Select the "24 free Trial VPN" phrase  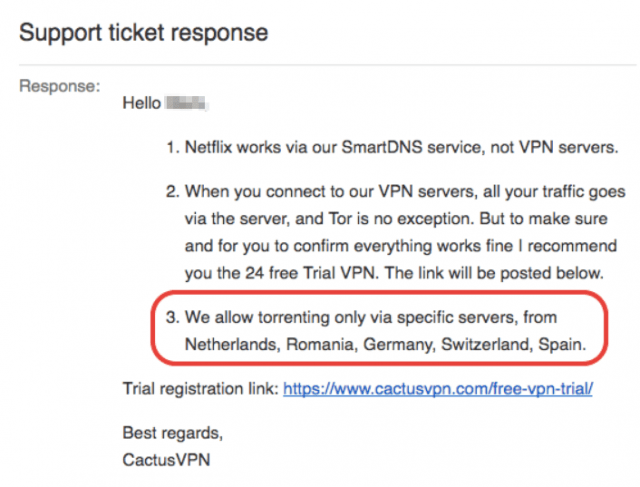click(x=310, y=273)
